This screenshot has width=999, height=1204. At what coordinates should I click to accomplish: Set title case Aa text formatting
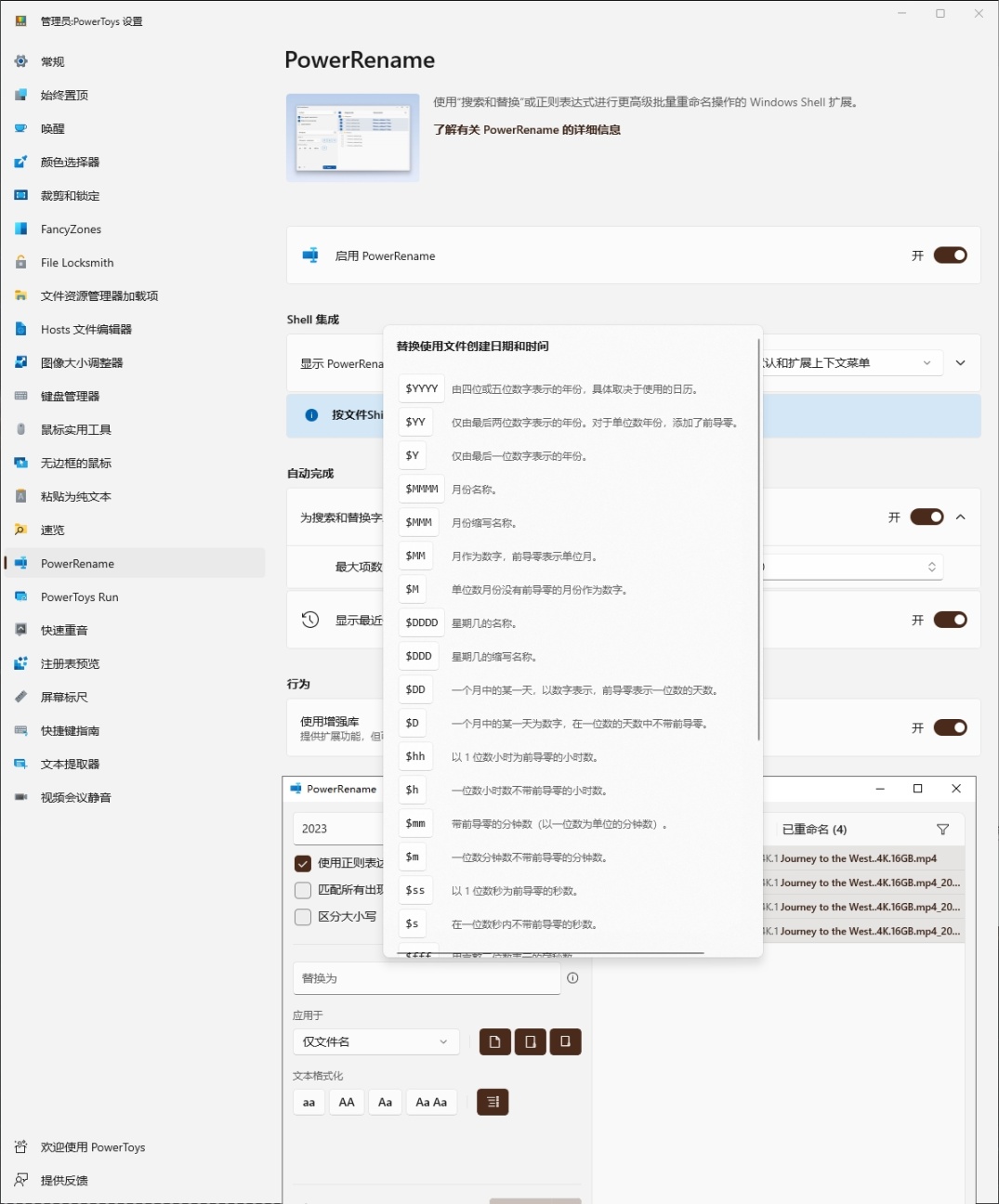click(x=385, y=1102)
